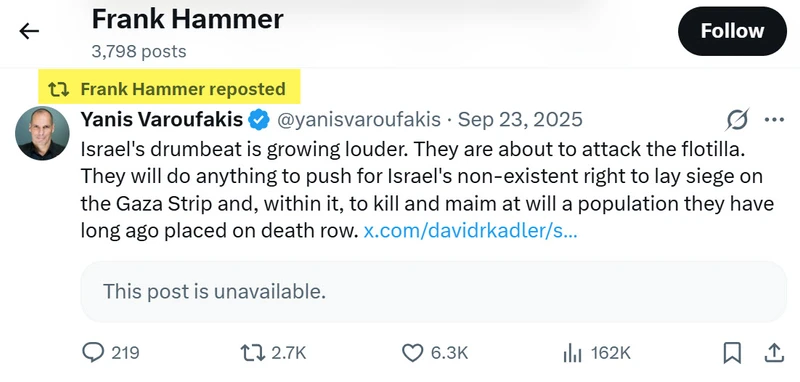Click the blue verified badge
Viewport: 800px width, 382px height.
[259, 120]
